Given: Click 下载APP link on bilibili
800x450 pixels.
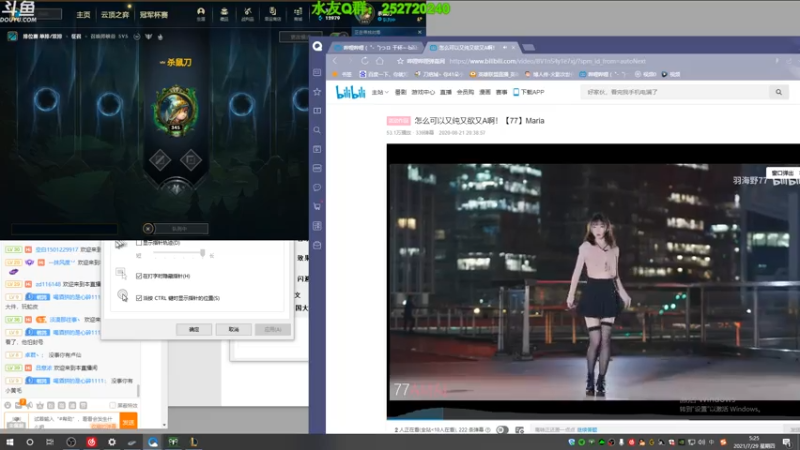Looking at the screenshot, I should pos(529,92).
